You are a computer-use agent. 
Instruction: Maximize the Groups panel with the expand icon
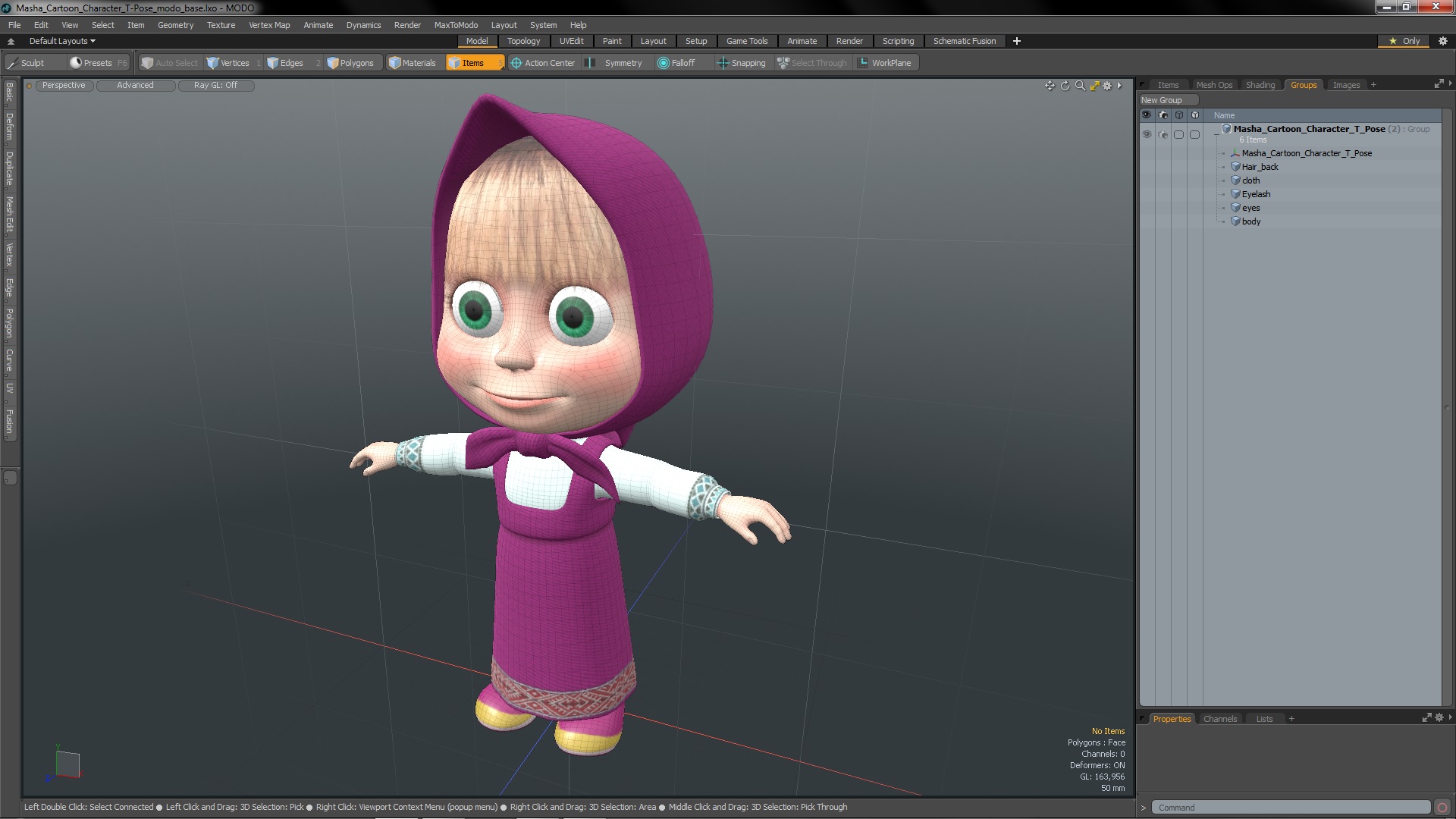[x=1439, y=84]
